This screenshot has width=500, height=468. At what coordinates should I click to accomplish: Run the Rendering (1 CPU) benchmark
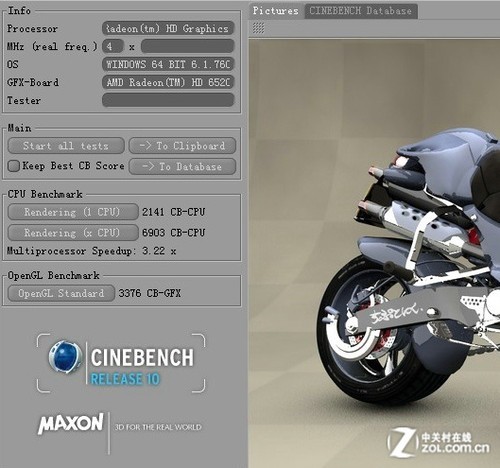tap(73, 212)
